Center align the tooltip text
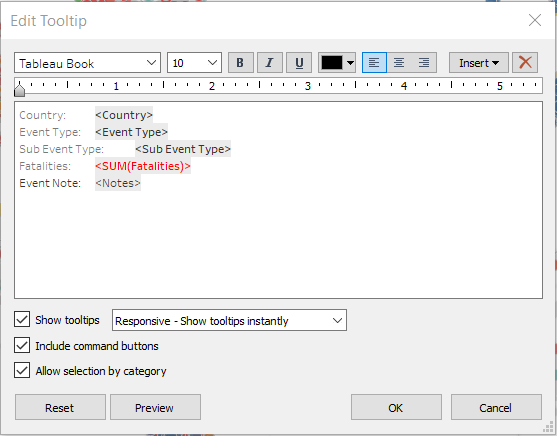Viewport: 557px width, 436px height. [399, 63]
